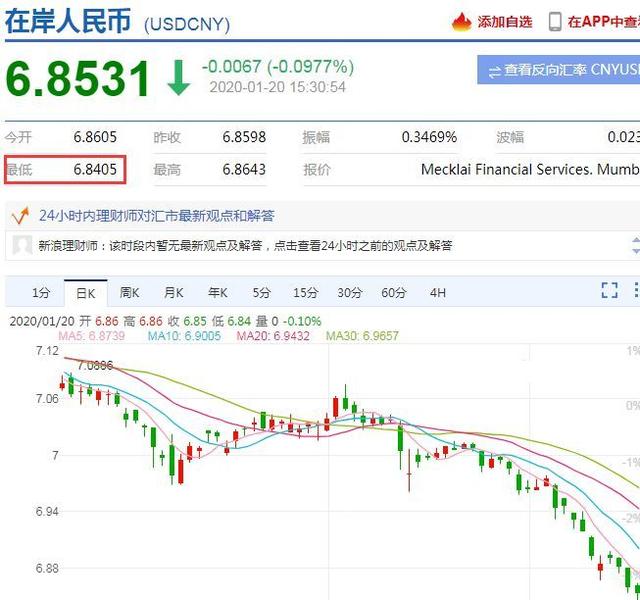The width and height of the screenshot is (640, 600).
Task: Click the timestamp 2020-01-20 15:30:54
Action: [x=278, y=87]
